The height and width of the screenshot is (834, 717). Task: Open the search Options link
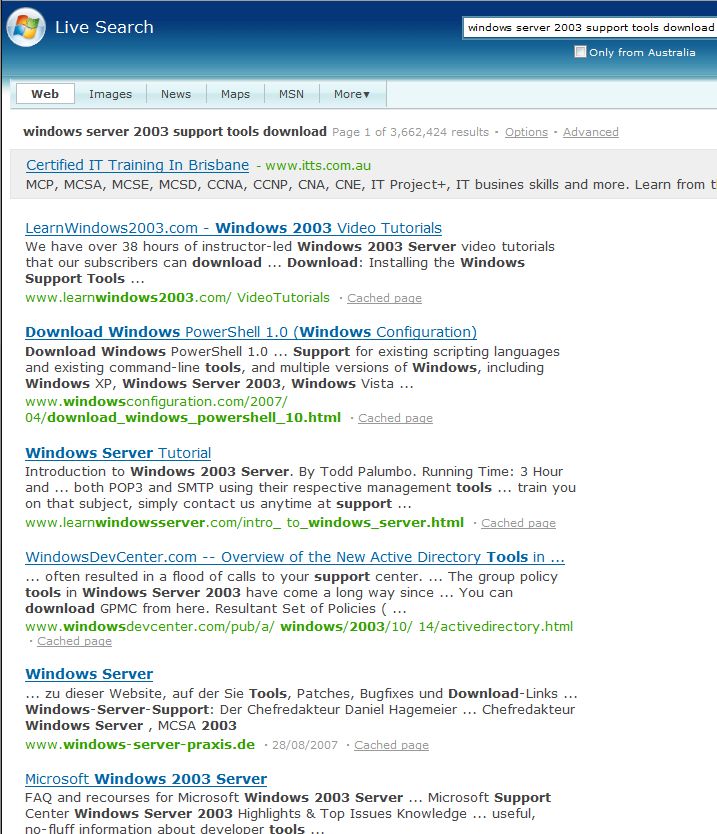[526, 132]
